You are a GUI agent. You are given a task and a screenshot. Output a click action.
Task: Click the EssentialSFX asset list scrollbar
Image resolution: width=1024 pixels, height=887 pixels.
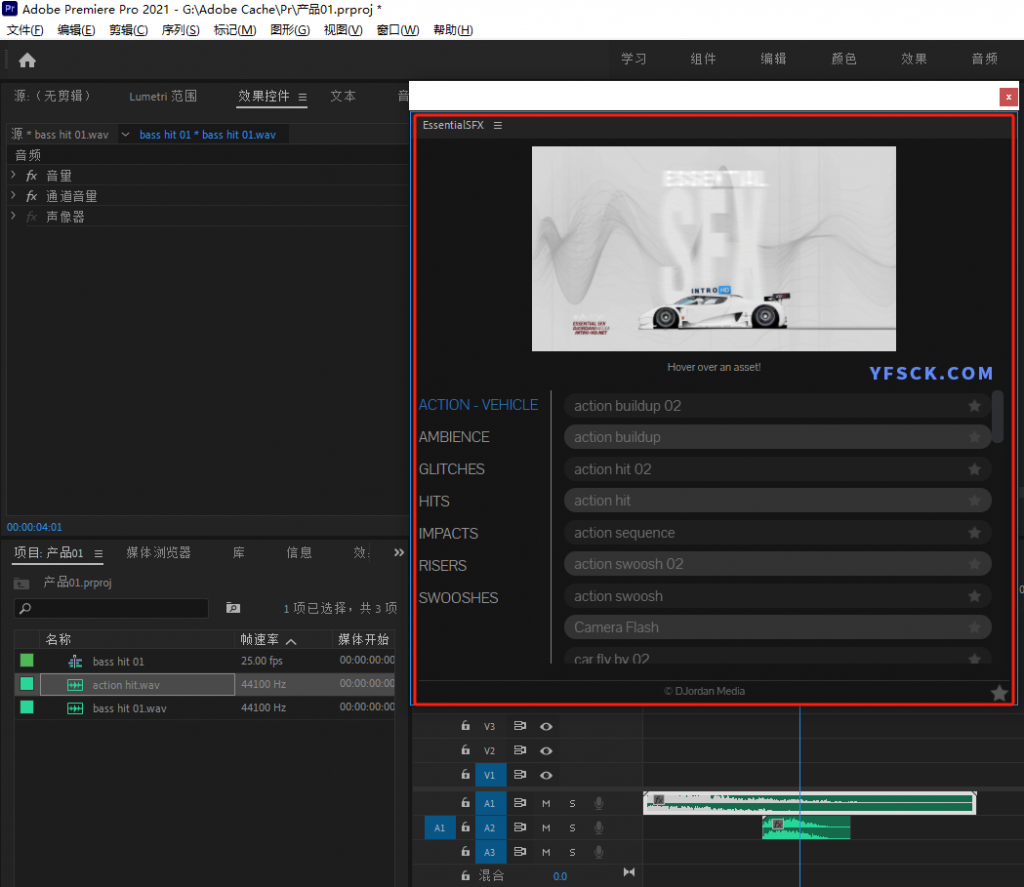point(997,417)
